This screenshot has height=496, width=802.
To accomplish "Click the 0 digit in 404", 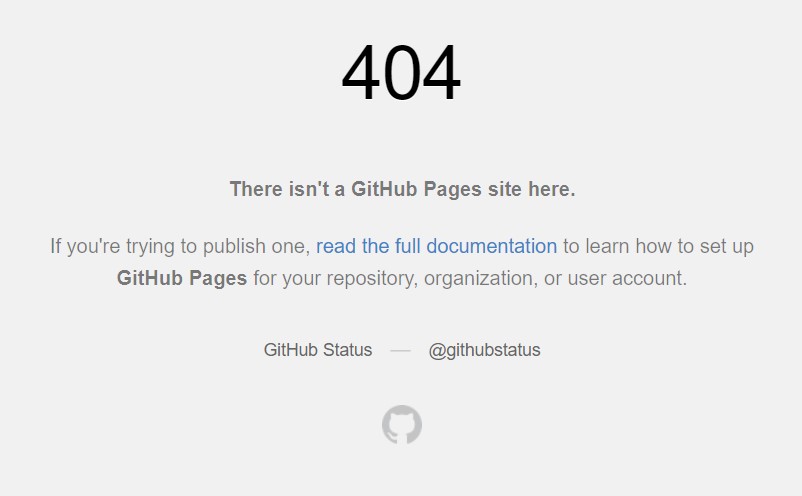I will 402,73.
